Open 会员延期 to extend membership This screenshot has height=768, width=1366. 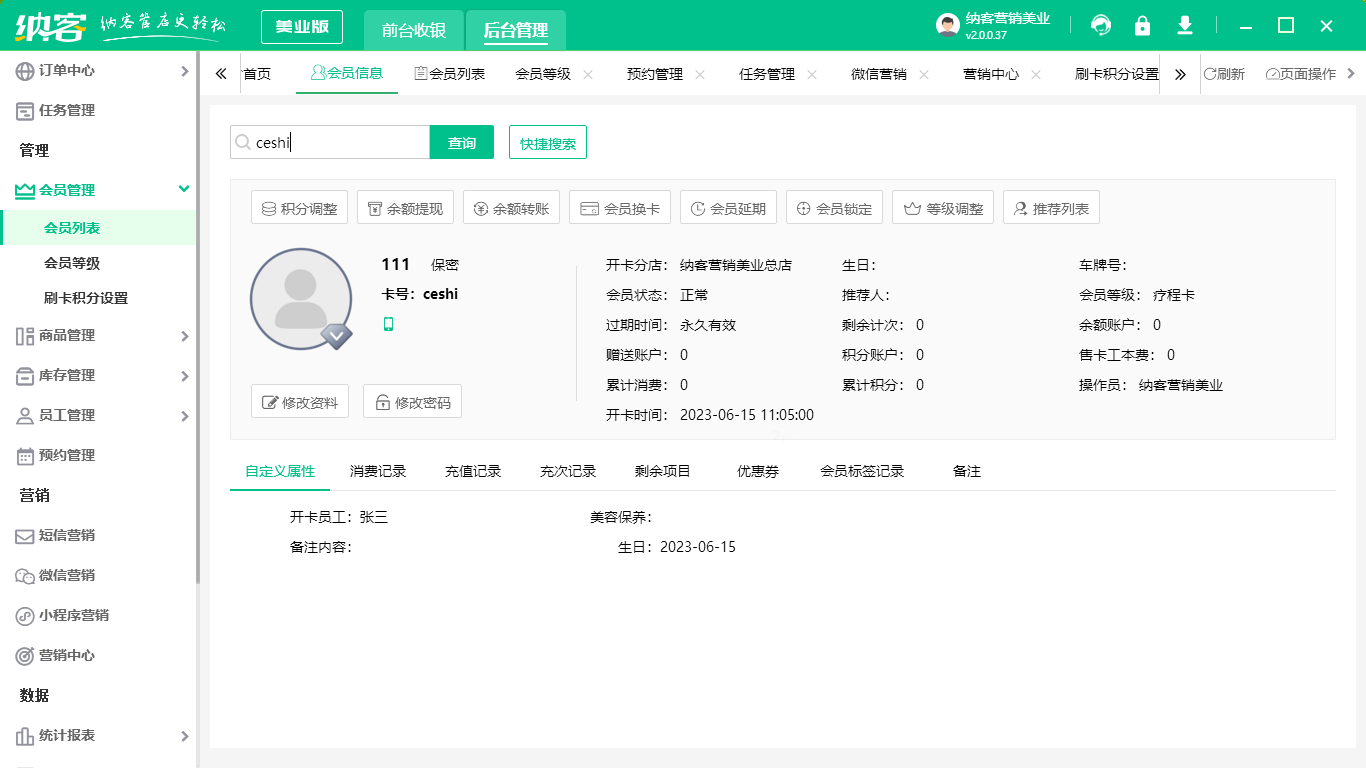727,207
